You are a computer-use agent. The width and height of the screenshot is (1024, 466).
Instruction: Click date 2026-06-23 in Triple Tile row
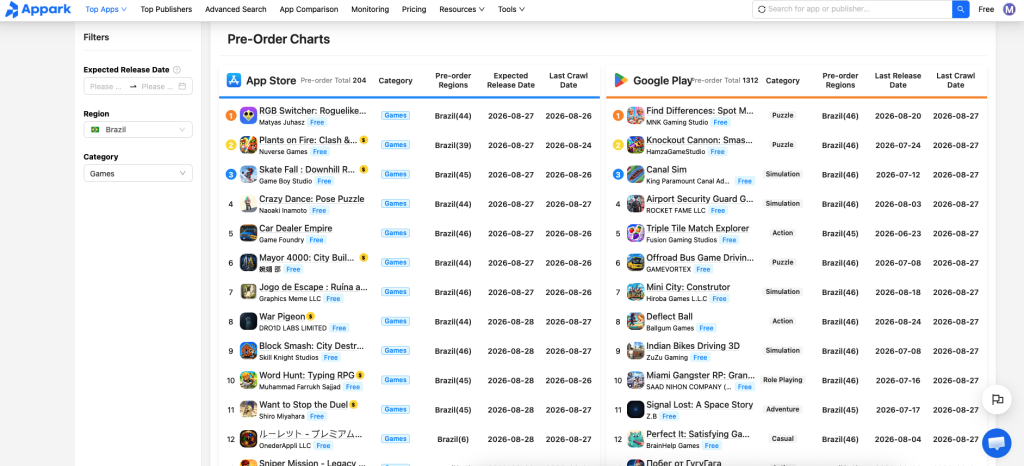point(898,233)
